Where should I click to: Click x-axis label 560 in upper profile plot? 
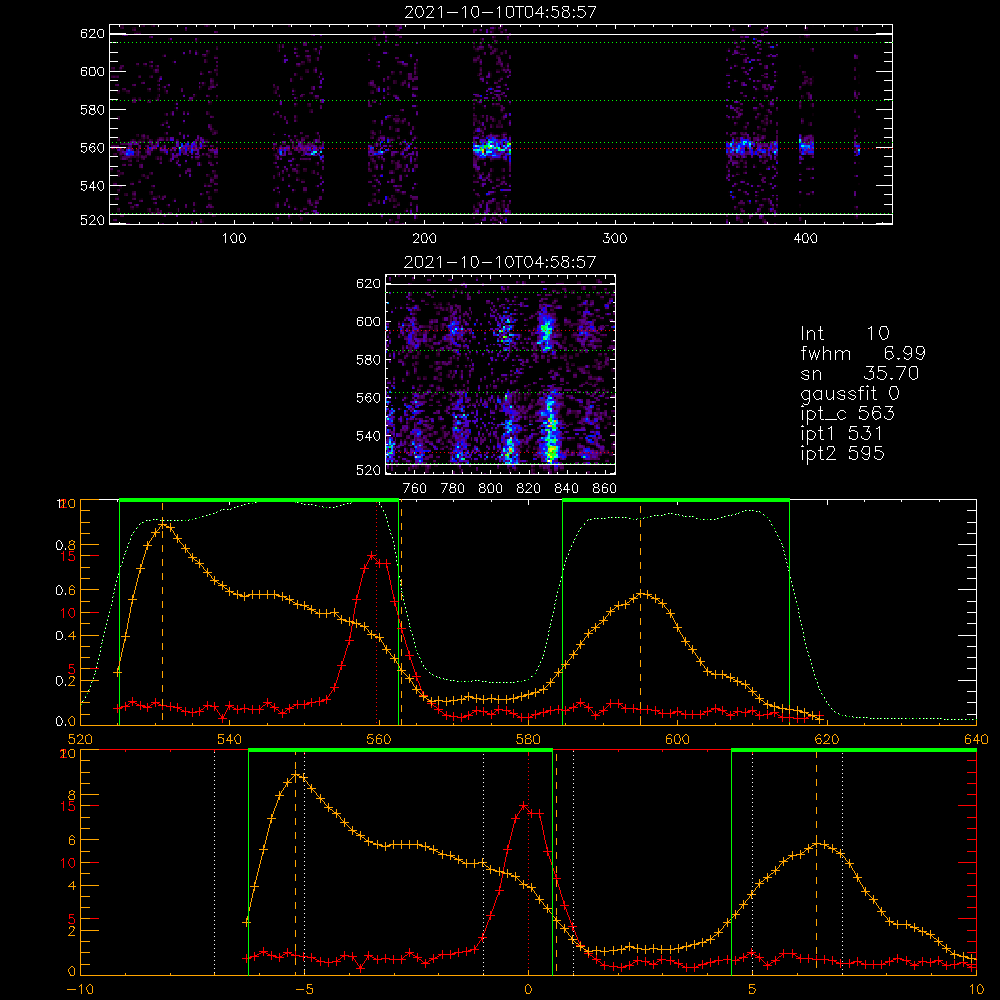(x=379, y=739)
